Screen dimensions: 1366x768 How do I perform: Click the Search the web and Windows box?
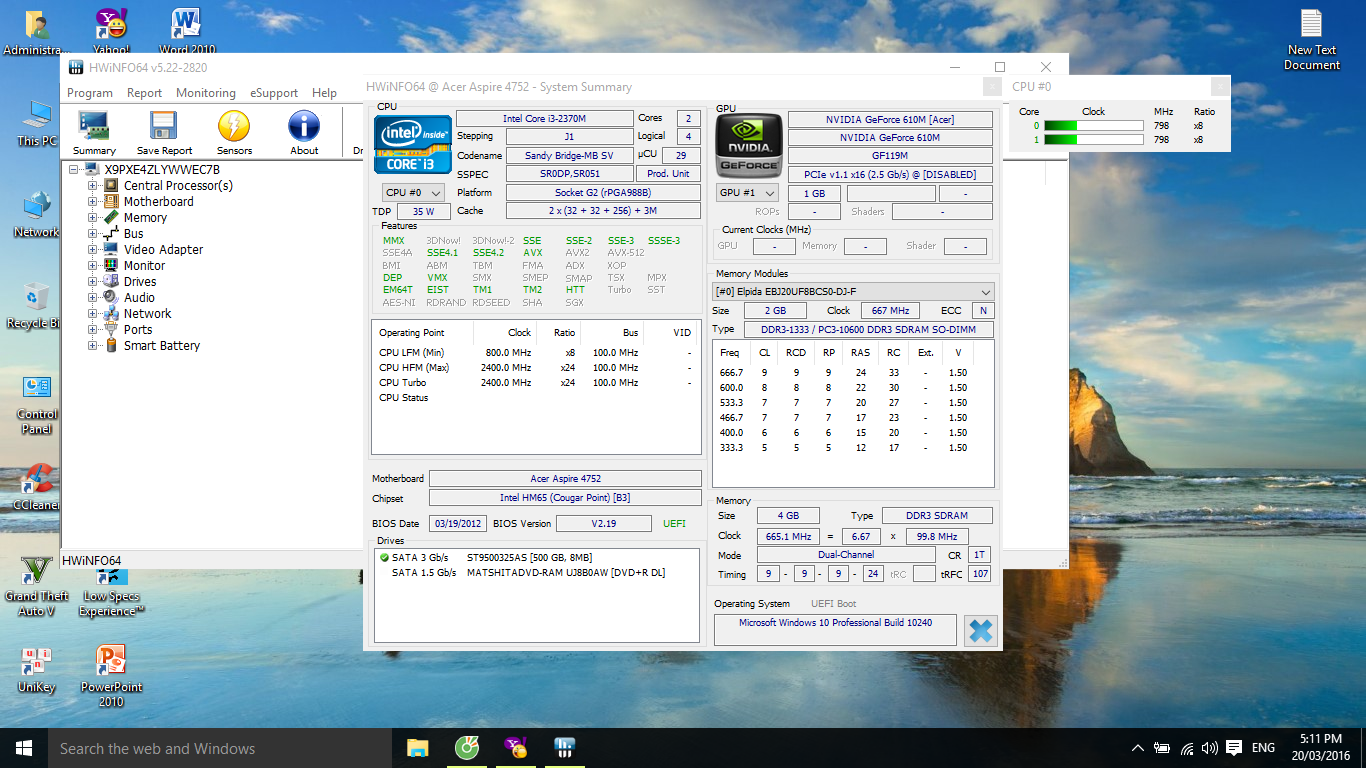[x=218, y=748]
